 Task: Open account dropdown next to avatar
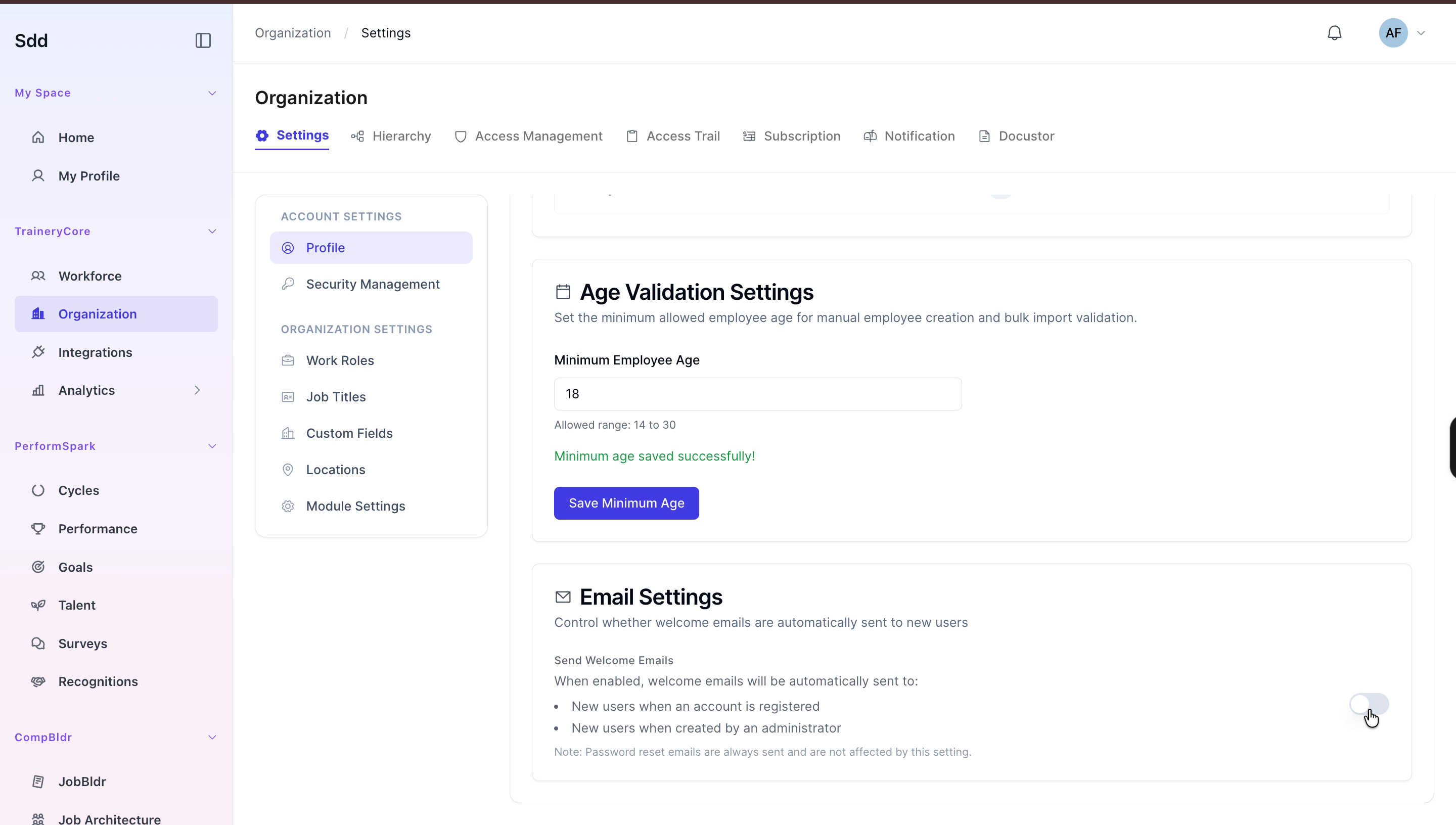1421,33
